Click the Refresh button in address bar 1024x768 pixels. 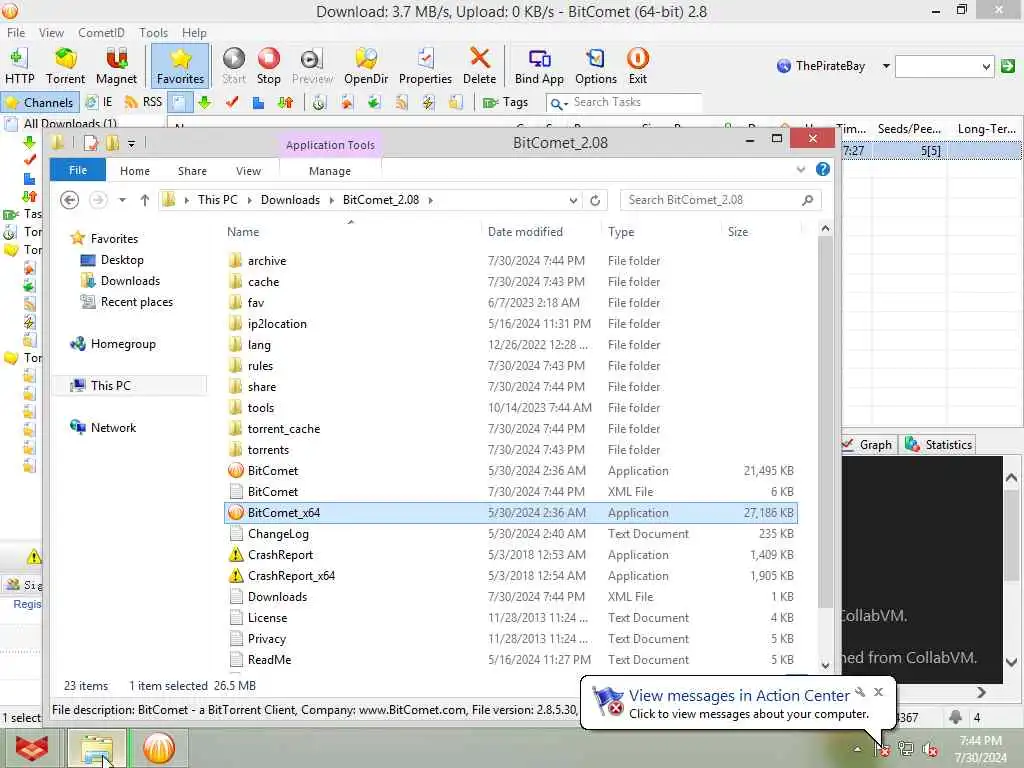(595, 200)
